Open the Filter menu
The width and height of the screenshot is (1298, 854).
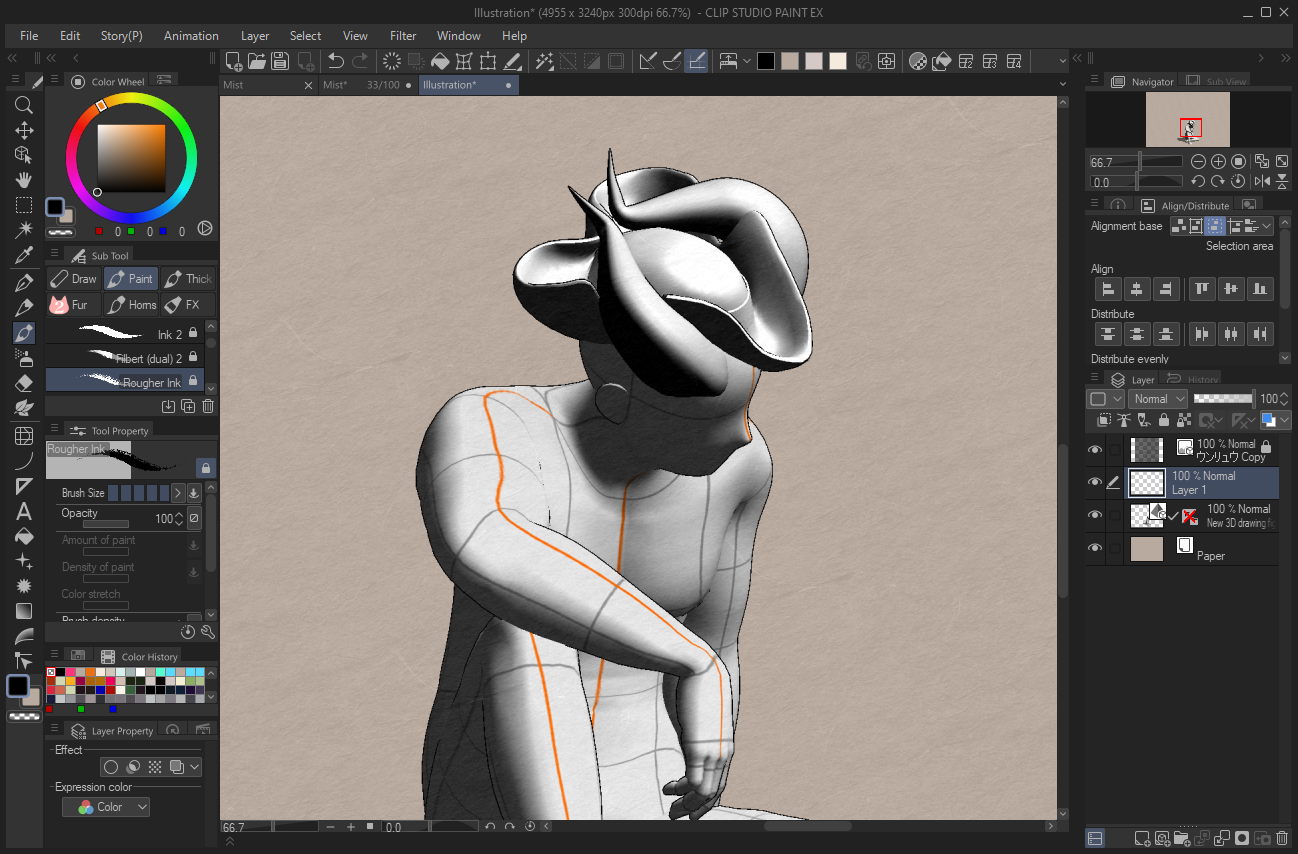[x=403, y=36]
